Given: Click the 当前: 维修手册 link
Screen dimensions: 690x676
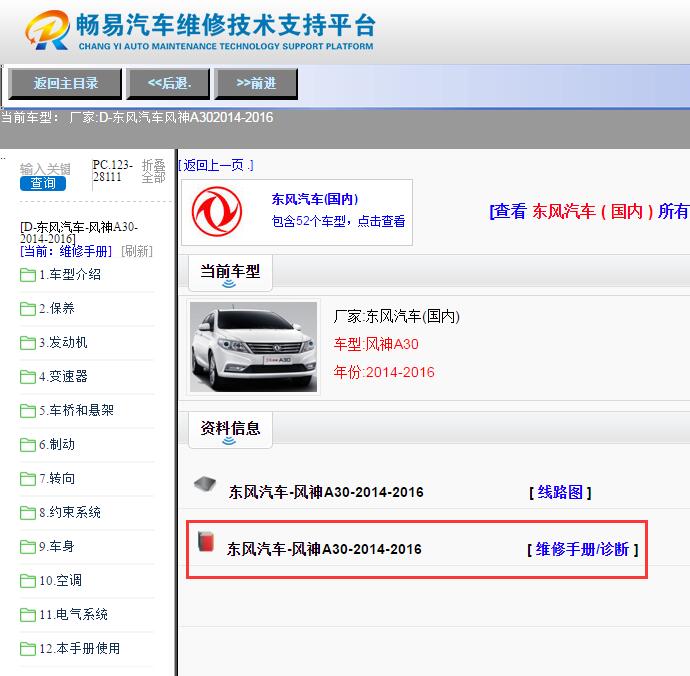Looking at the screenshot, I should (66, 251).
